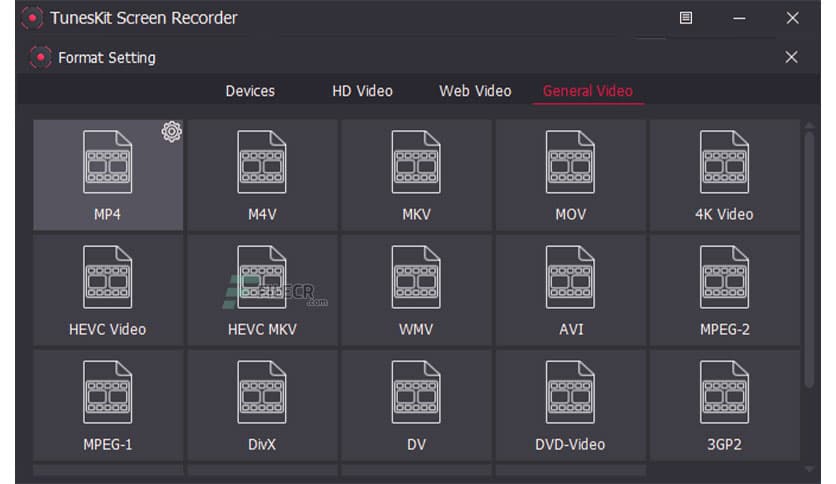Switch to the Web Video tab
Image resolution: width=836 pixels, height=484 pixels.
click(475, 91)
